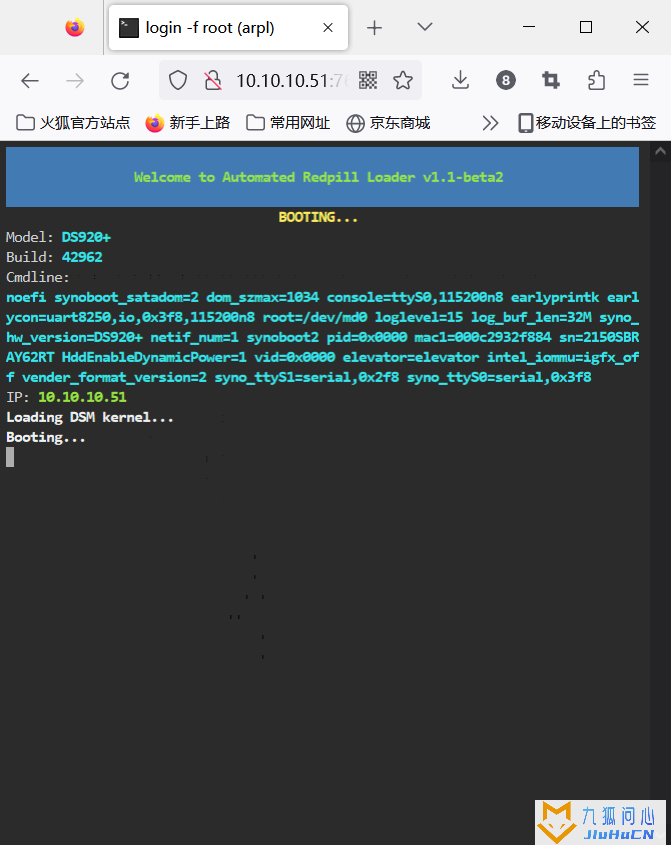Click cmdline line starting 'AY62RT HddEnableDynamicPower=1'

tap(322, 357)
